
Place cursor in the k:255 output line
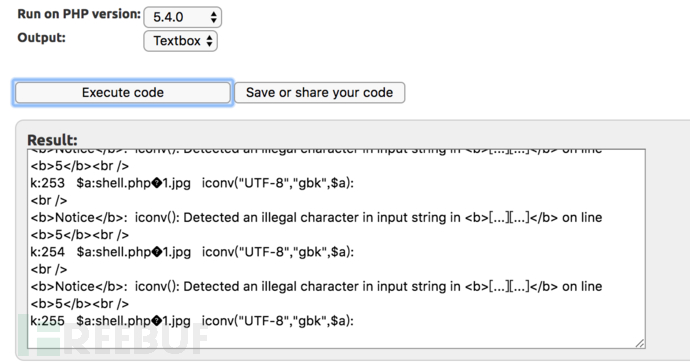pos(192,321)
